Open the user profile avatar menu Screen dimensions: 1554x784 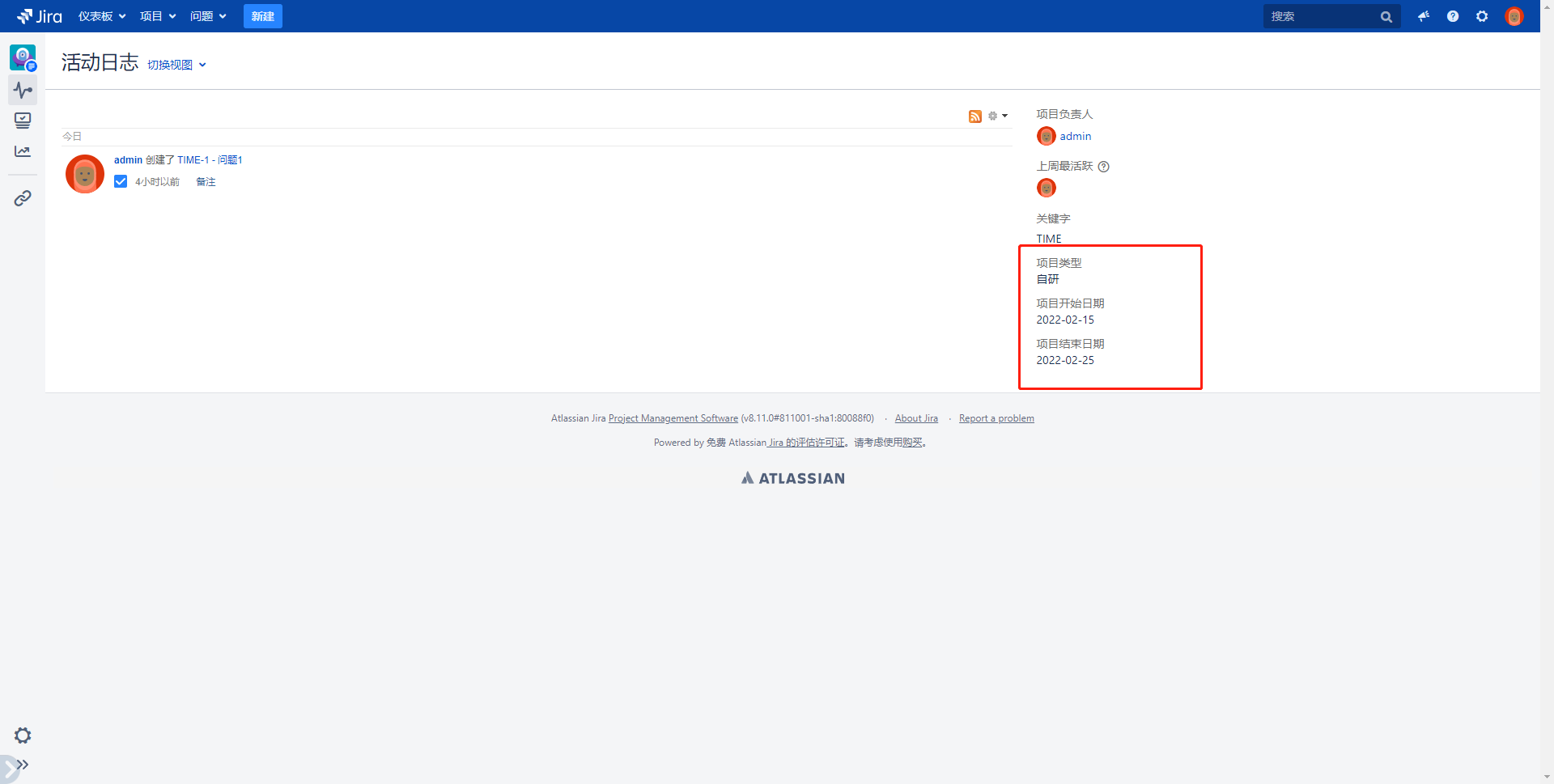[x=1514, y=16]
